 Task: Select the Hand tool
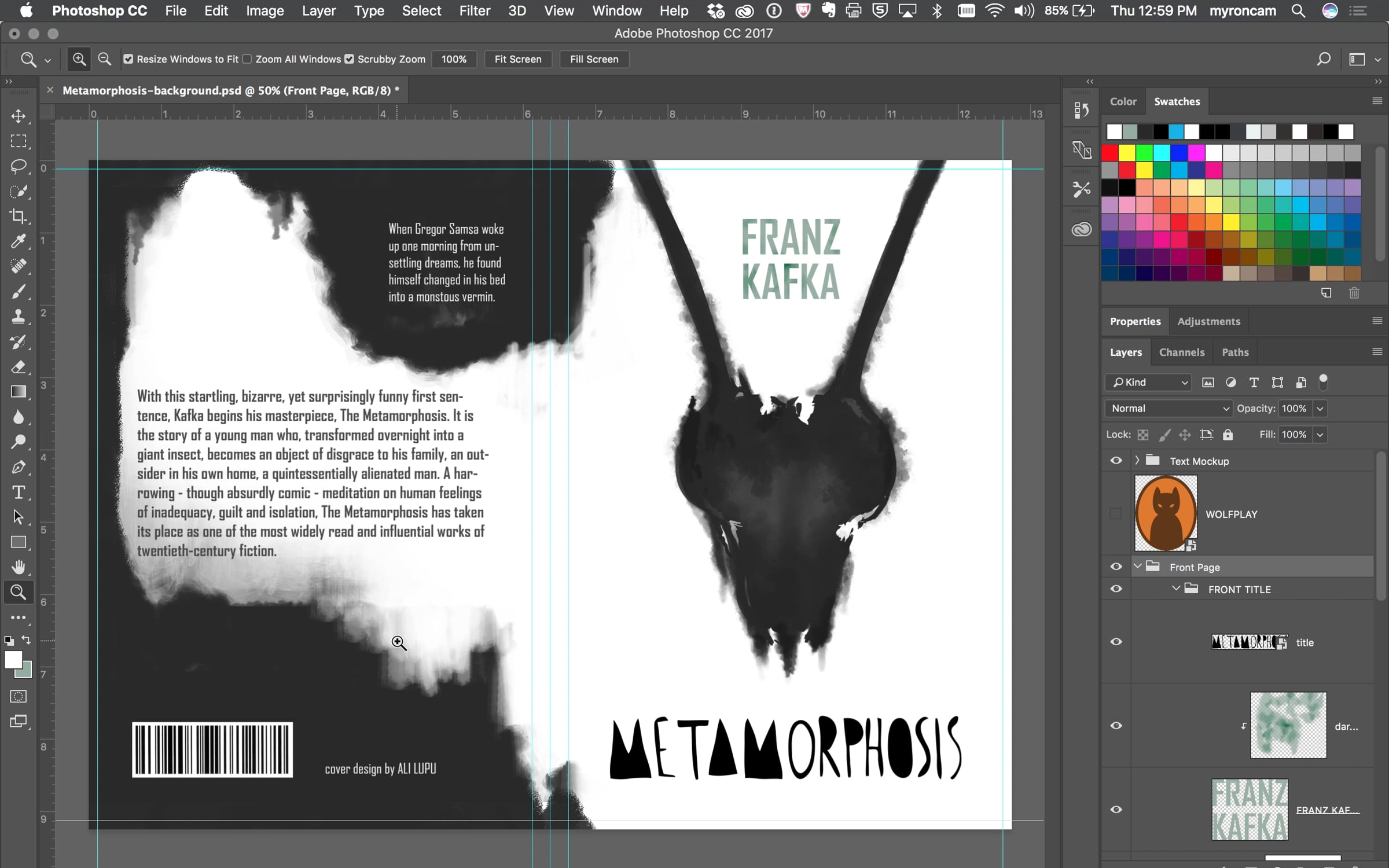19,567
